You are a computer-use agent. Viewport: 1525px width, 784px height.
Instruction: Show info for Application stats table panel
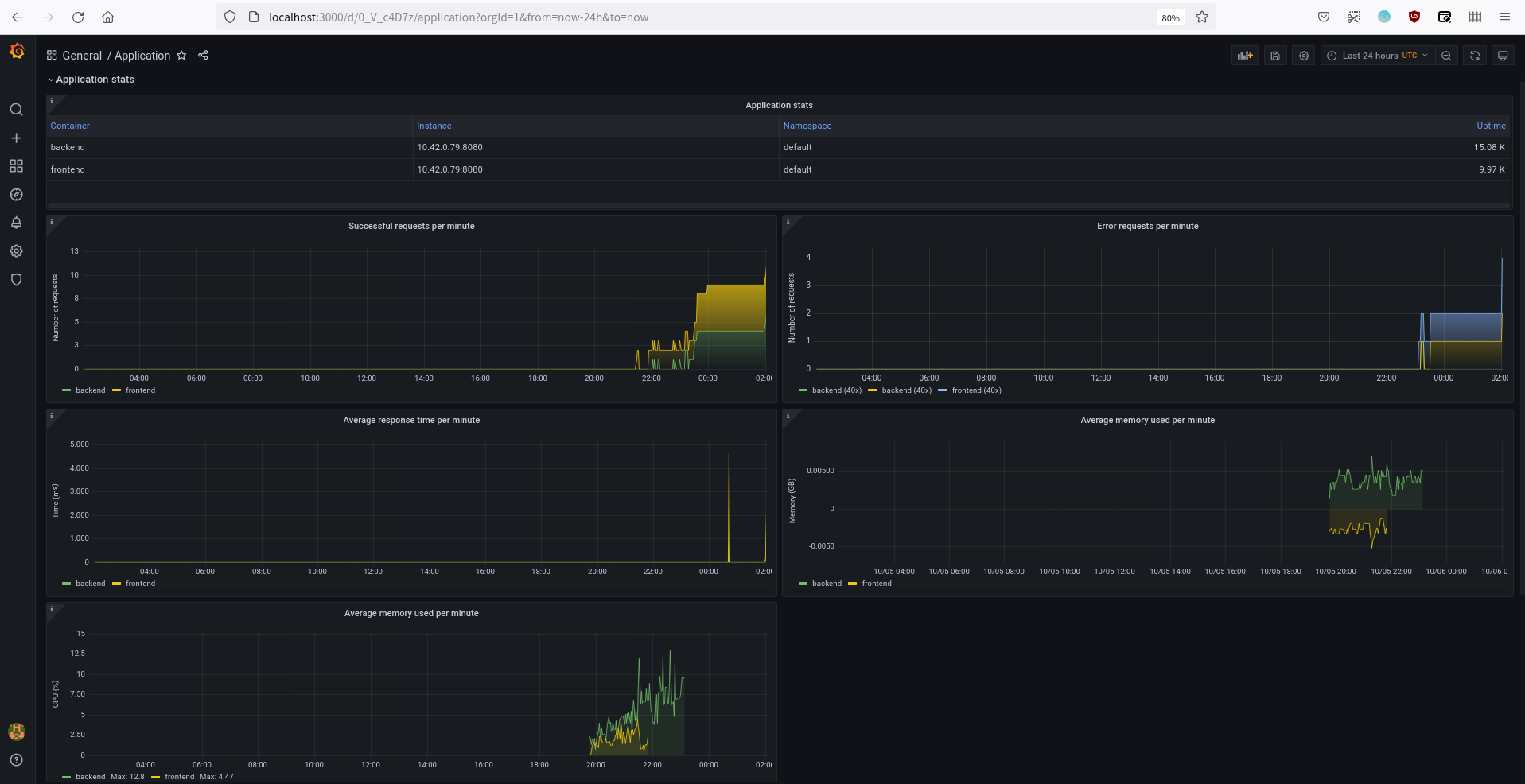[x=52, y=101]
